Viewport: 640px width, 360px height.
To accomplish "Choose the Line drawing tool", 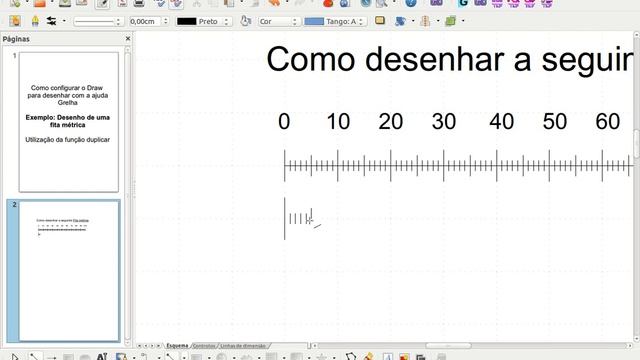I will [33, 357].
